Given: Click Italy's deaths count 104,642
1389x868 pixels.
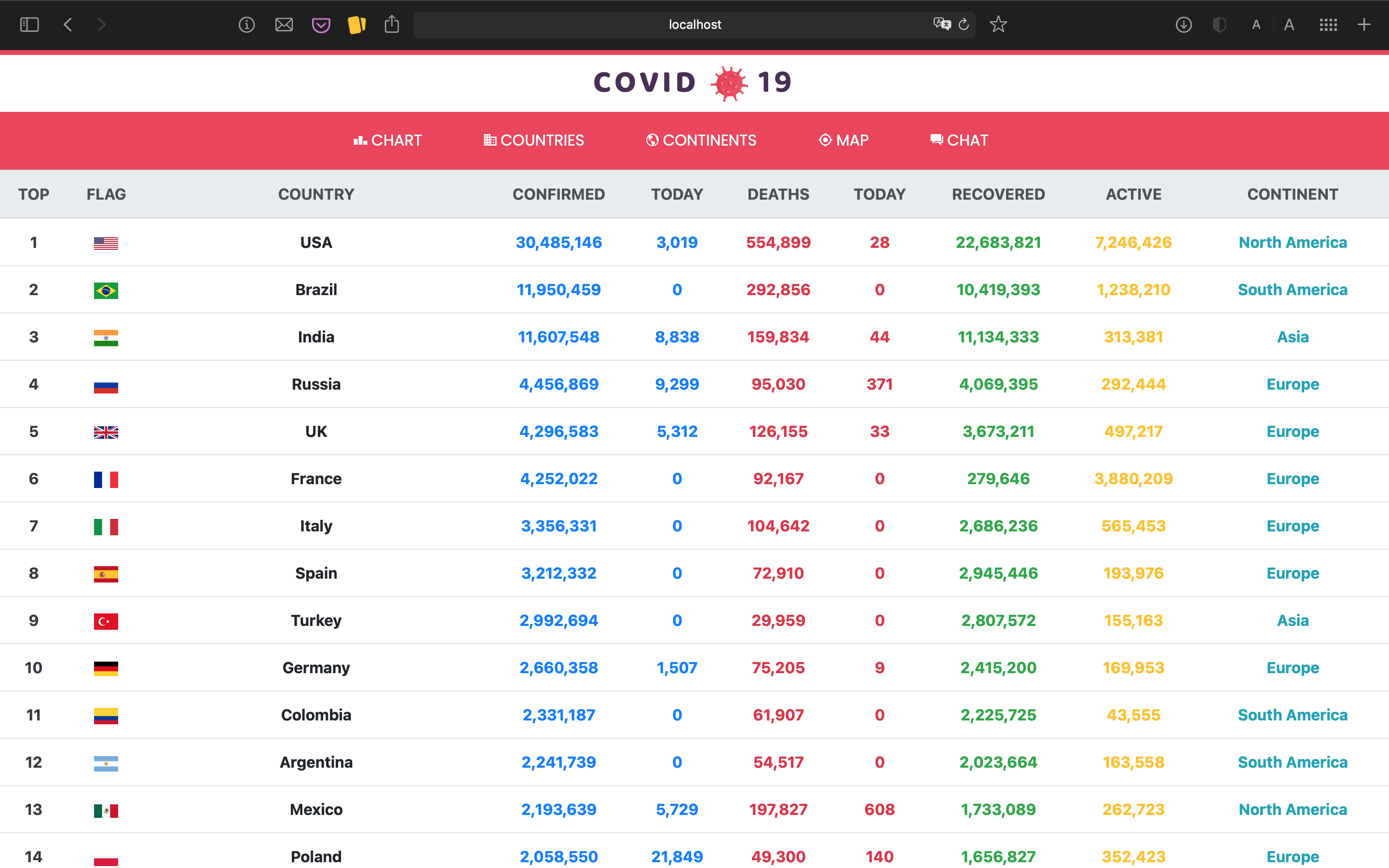Looking at the screenshot, I should coord(778,526).
